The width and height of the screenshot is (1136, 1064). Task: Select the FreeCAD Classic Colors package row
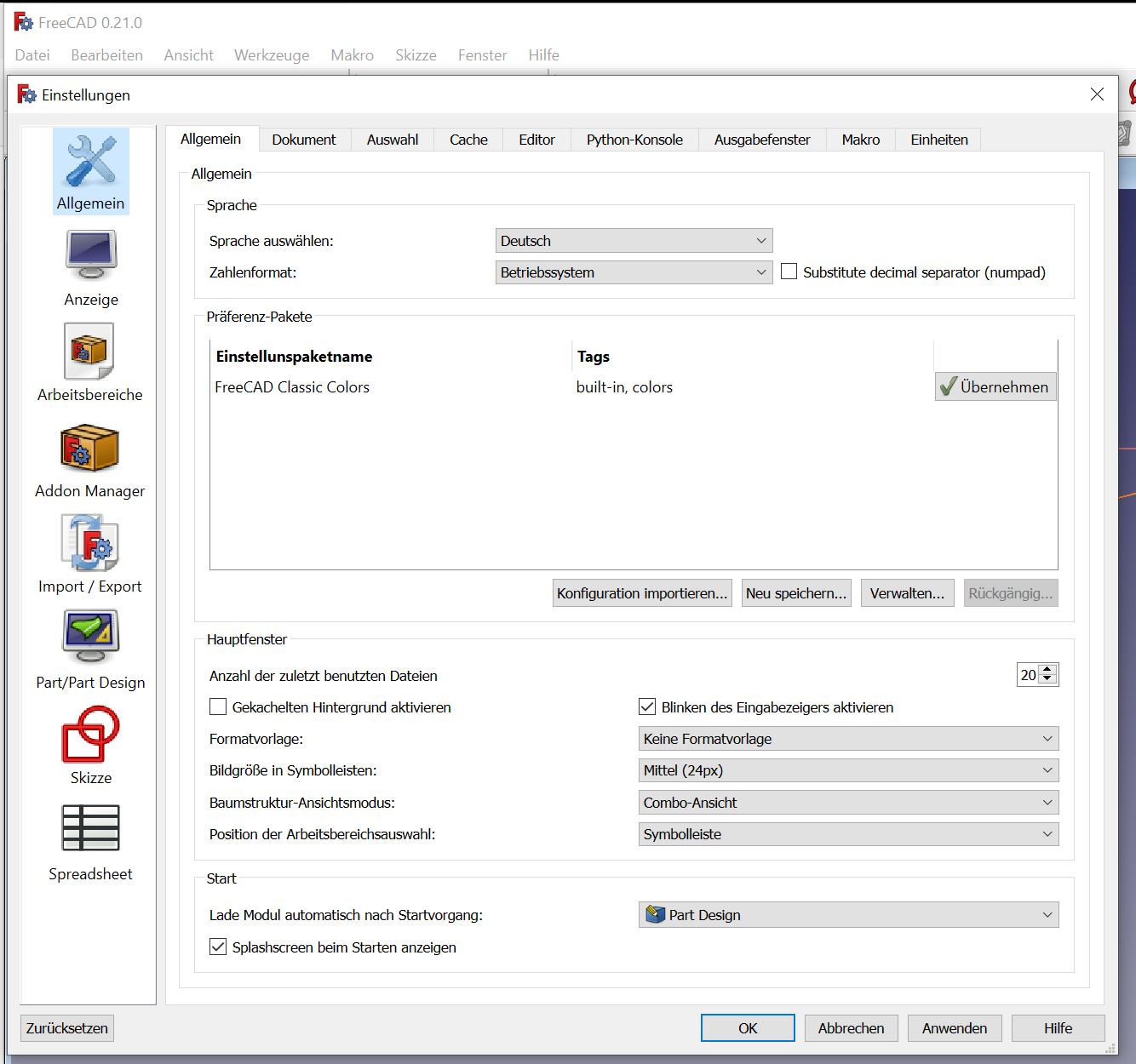(x=292, y=386)
